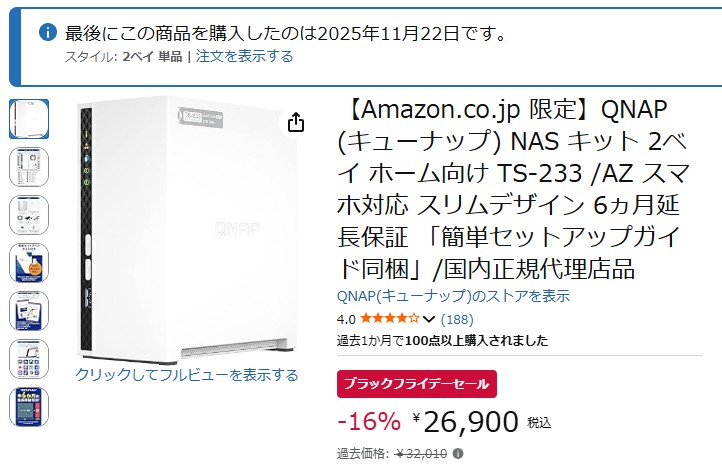This screenshot has height=464, width=722.
Task: Click the struck-through past price ¥32,010
Action: [422, 454]
